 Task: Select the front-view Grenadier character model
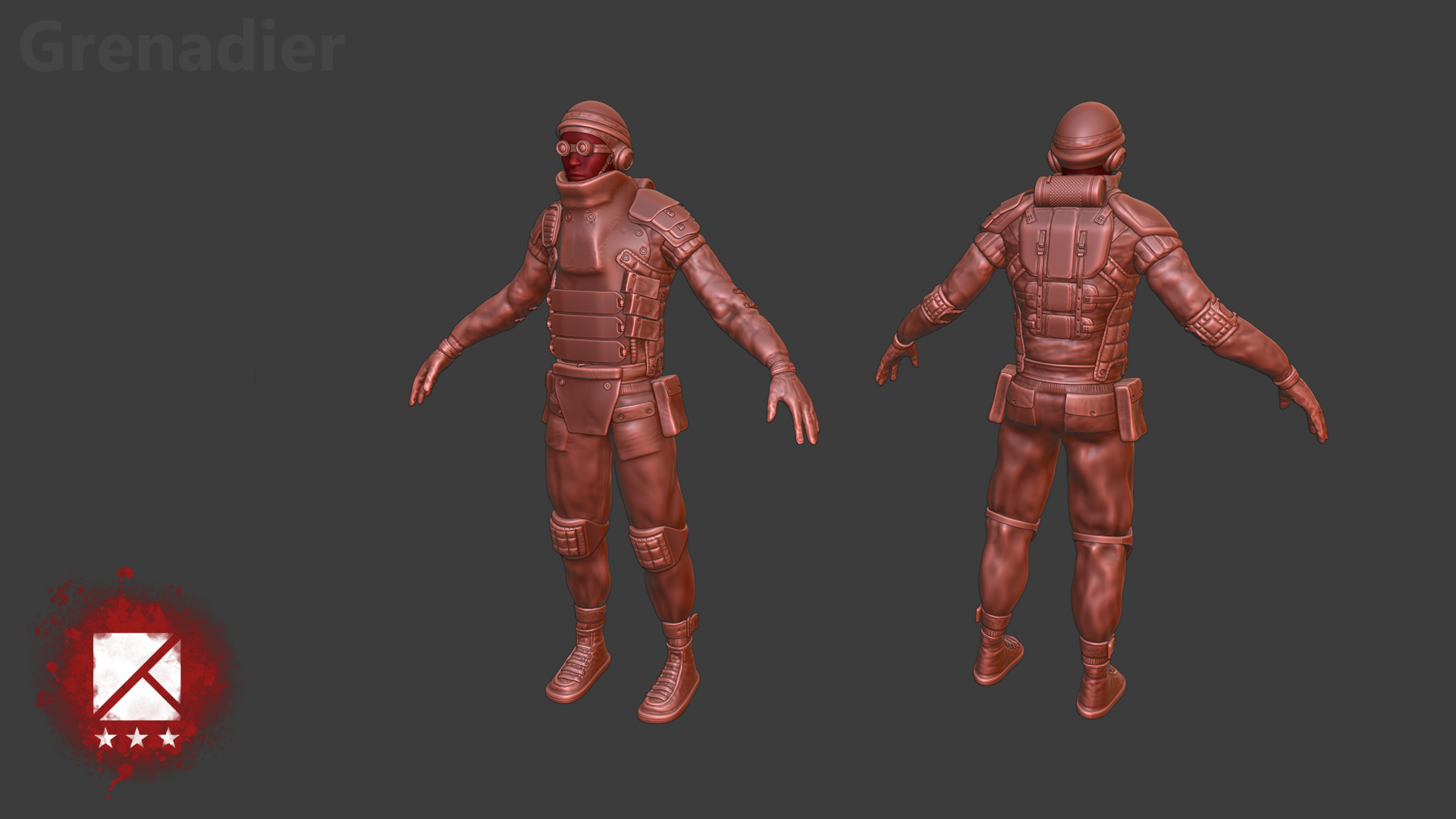tap(614, 412)
